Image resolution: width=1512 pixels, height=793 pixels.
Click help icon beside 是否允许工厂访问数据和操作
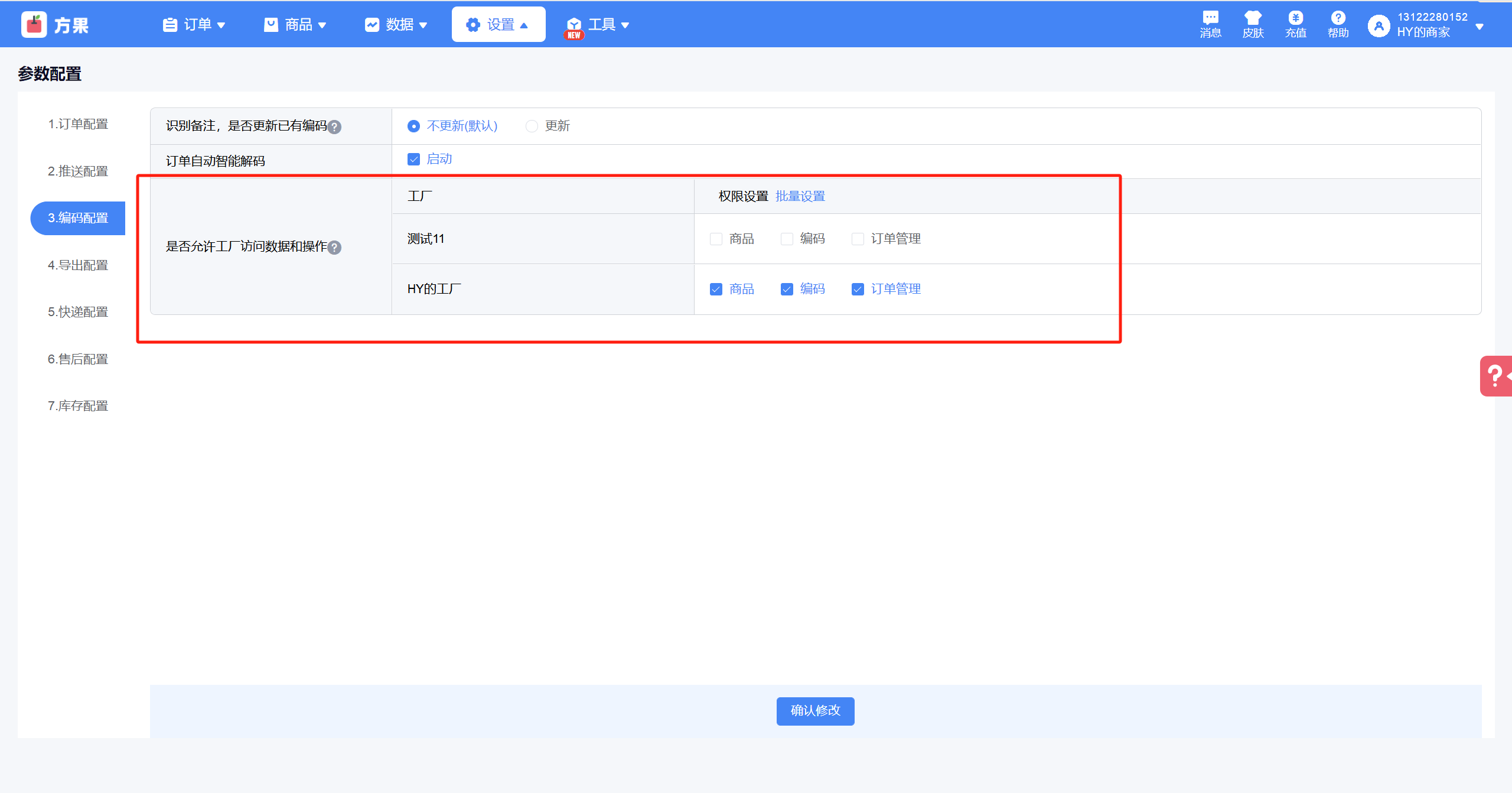click(x=334, y=248)
